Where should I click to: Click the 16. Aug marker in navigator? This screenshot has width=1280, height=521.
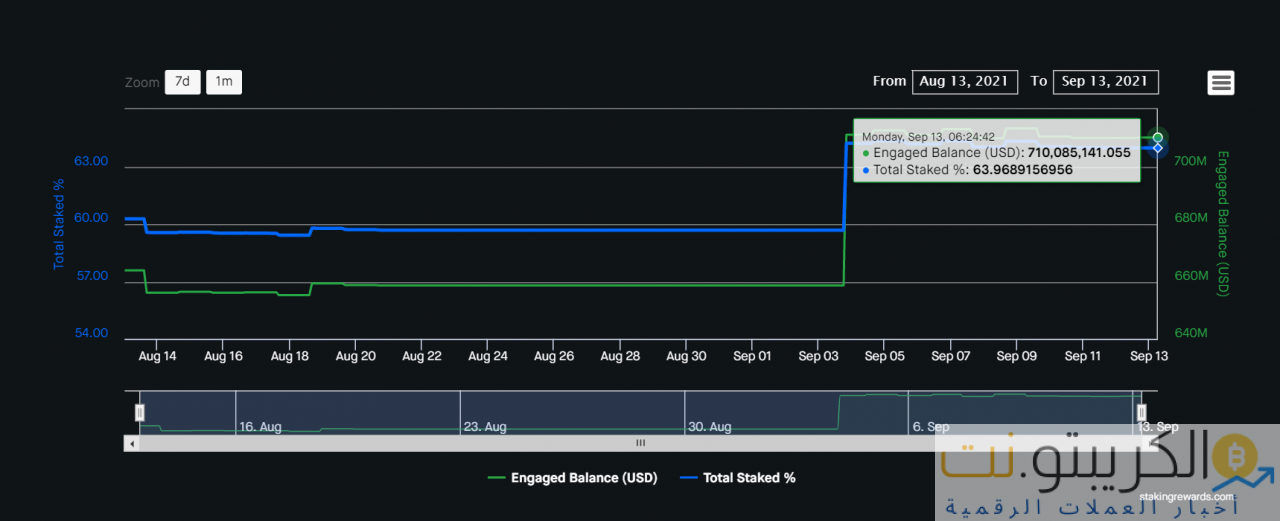[x=260, y=427]
